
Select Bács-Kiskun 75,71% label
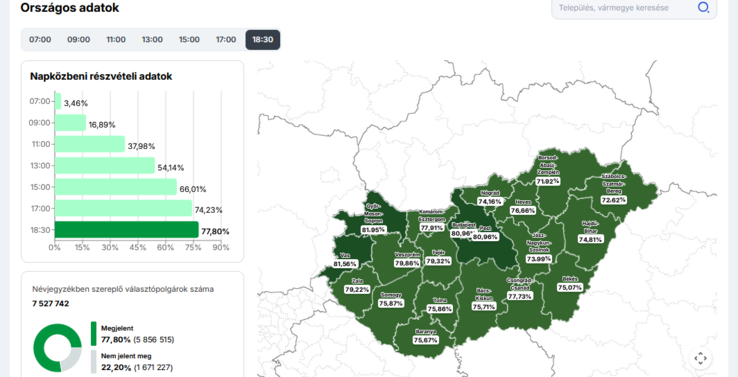(x=484, y=306)
